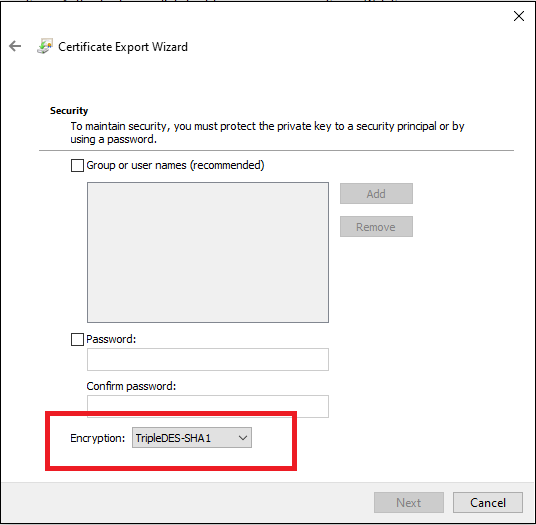Open the Encryption dropdown TripleDES-SHA1
536x525 pixels.
[192, 438]
